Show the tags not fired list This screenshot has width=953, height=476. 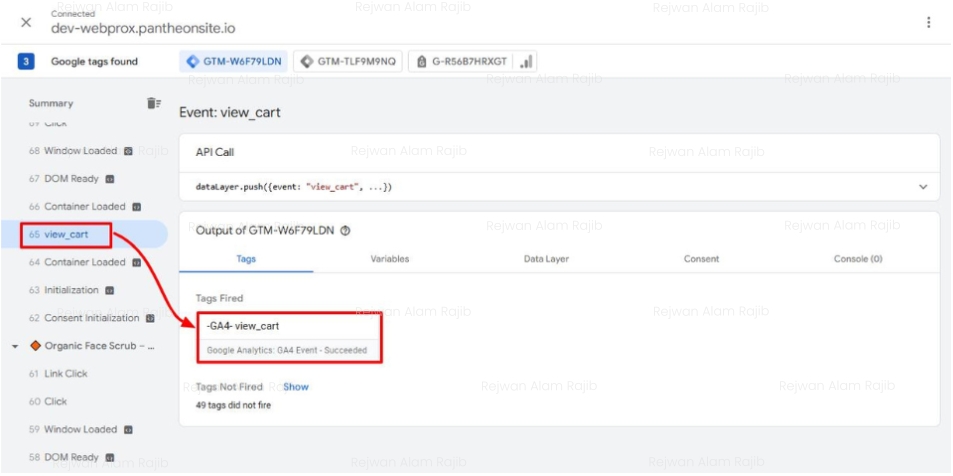[x=296, y=386]
